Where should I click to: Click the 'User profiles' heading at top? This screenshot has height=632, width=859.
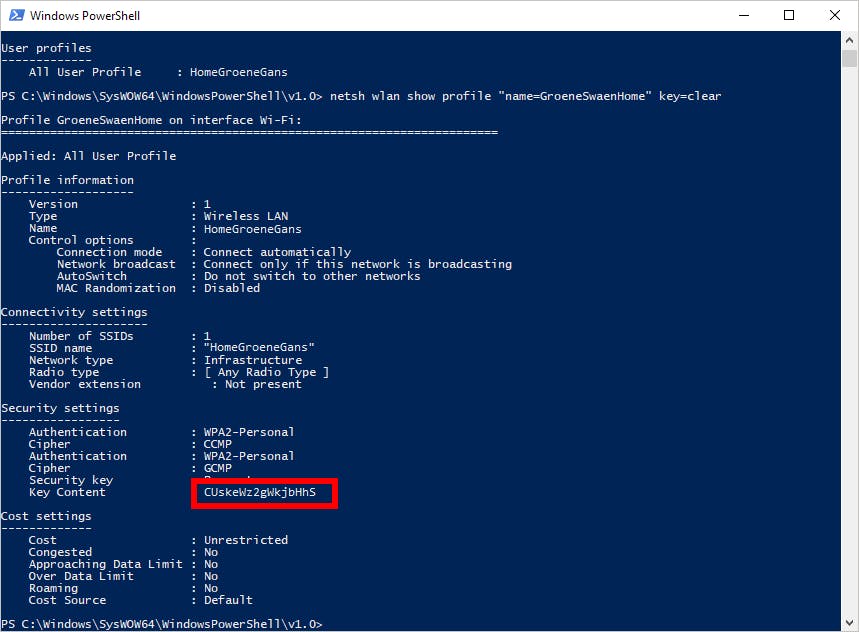[47, 48]
